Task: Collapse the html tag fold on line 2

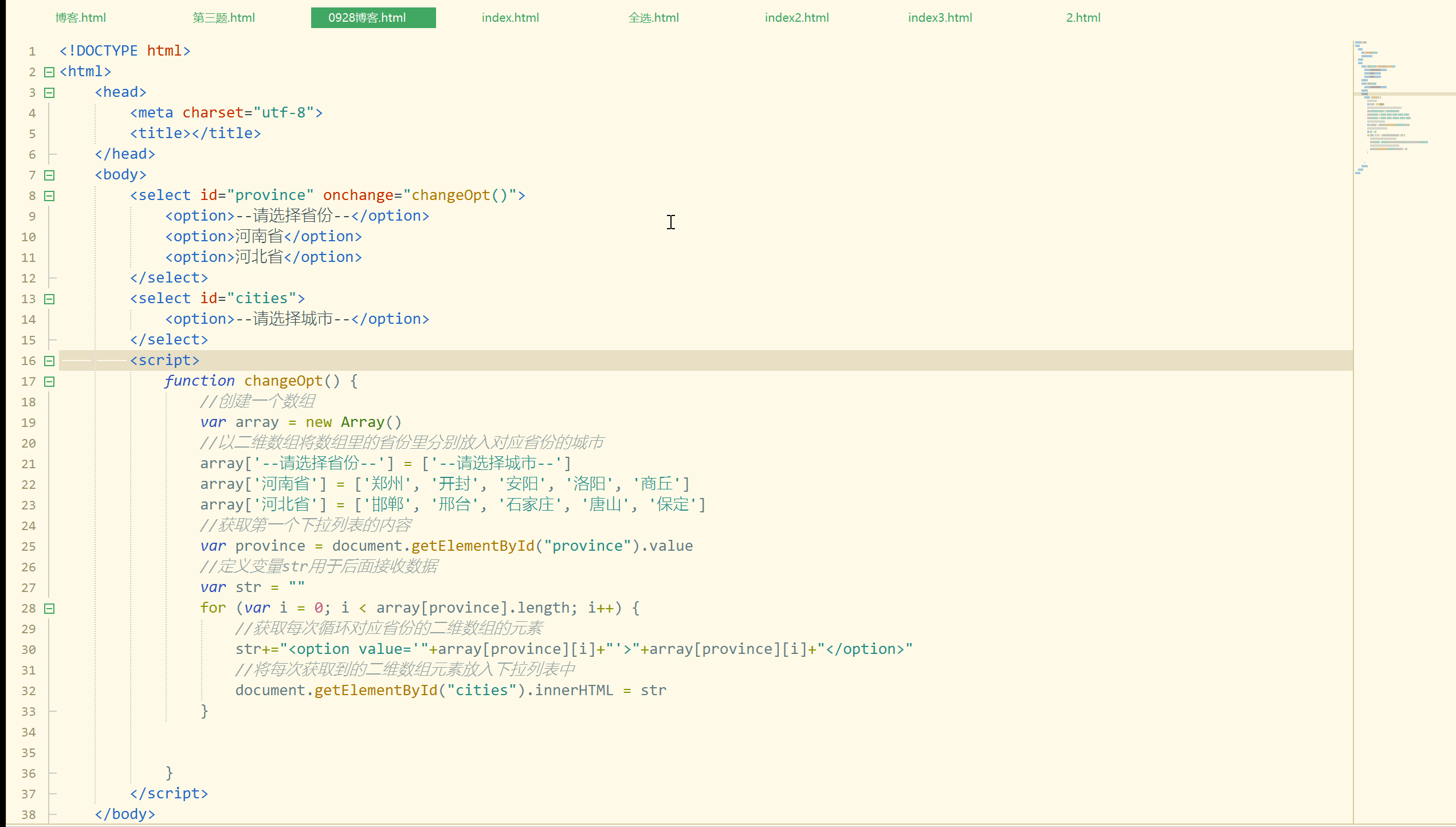Action: (x=49, y=72)
